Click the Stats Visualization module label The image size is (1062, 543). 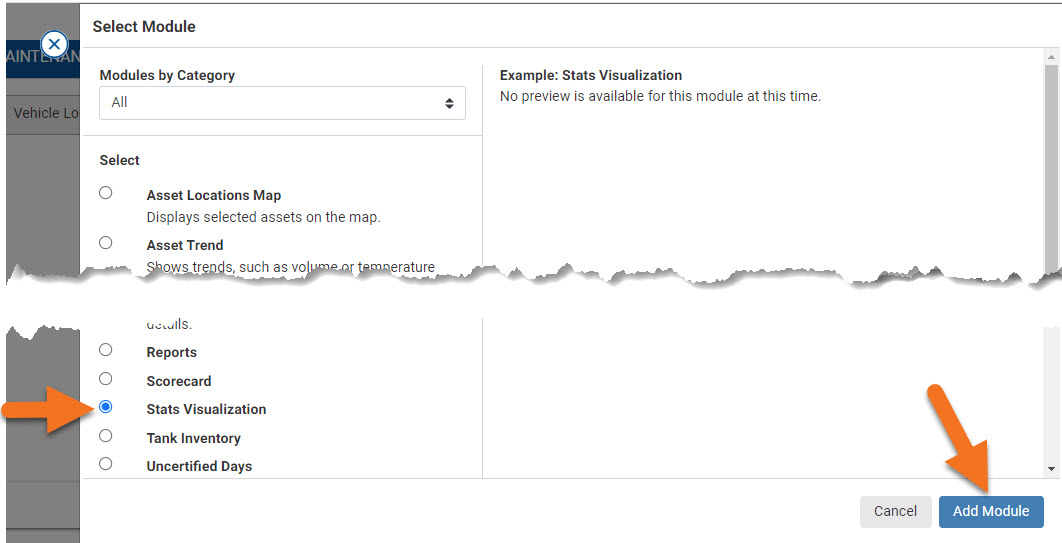coord(206,409)
